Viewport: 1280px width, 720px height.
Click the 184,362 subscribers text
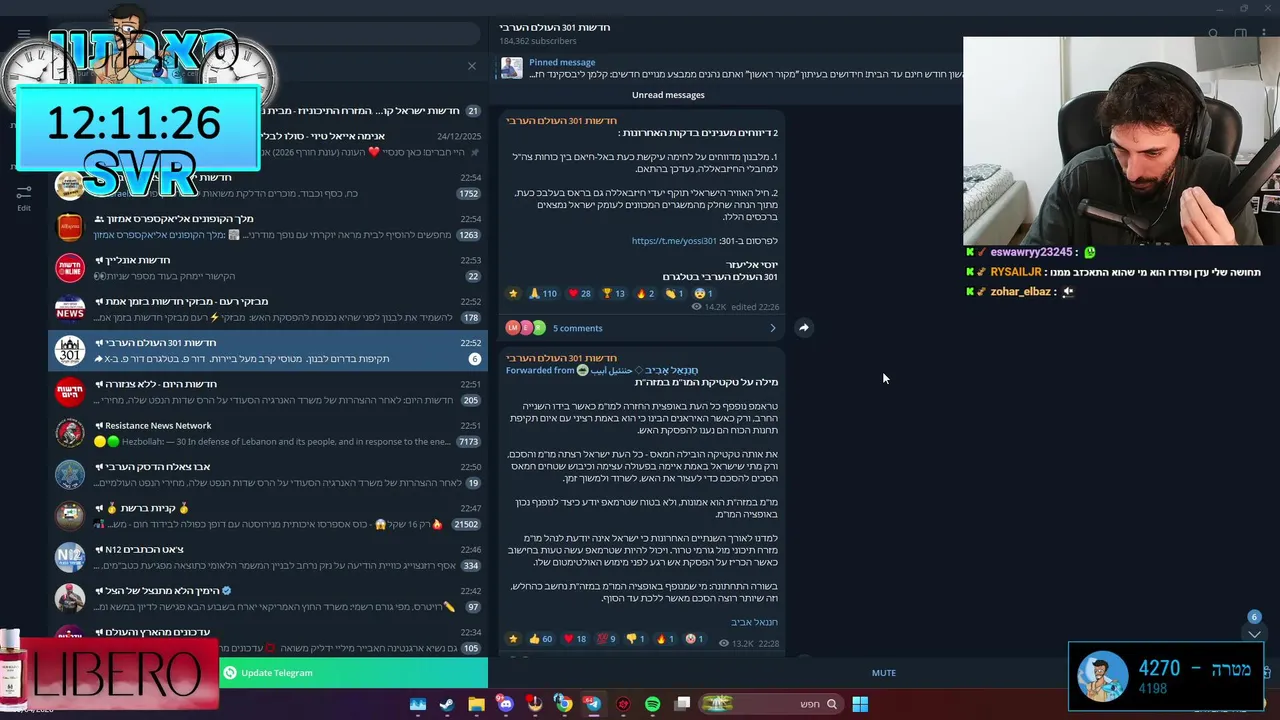(x=538, y=42)
